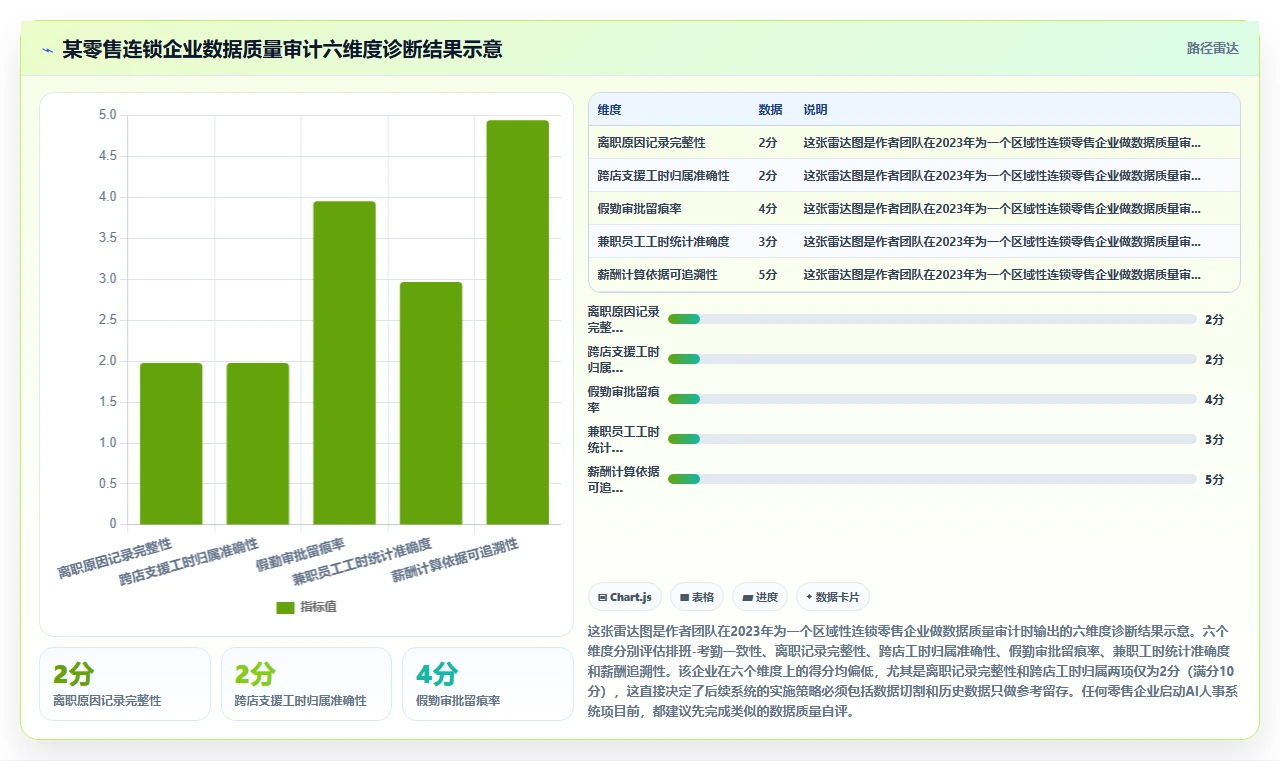Click the 跨店支援工时归属… progress bar
The height and width of the screenshot is (761, 1280).
click(x=932, y=359)
